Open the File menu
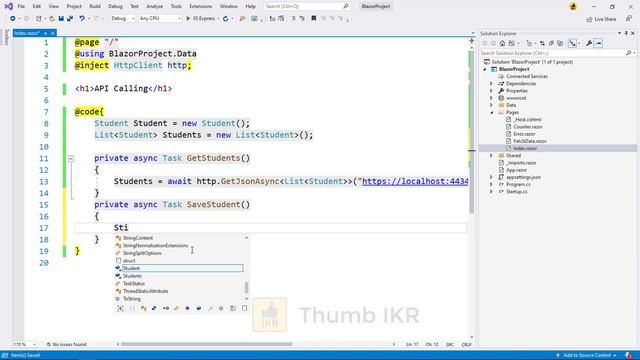The width and height of the screenshot is (640, 360). click(x=21, y=6)
